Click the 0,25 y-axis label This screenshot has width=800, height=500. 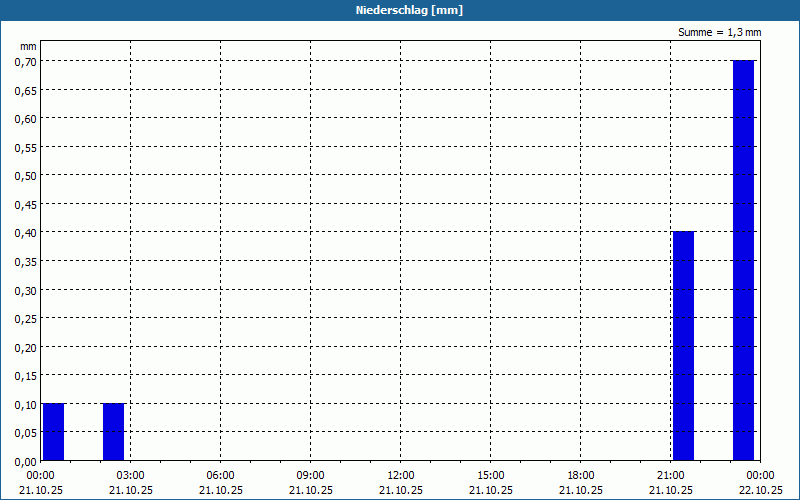[26, 319]
